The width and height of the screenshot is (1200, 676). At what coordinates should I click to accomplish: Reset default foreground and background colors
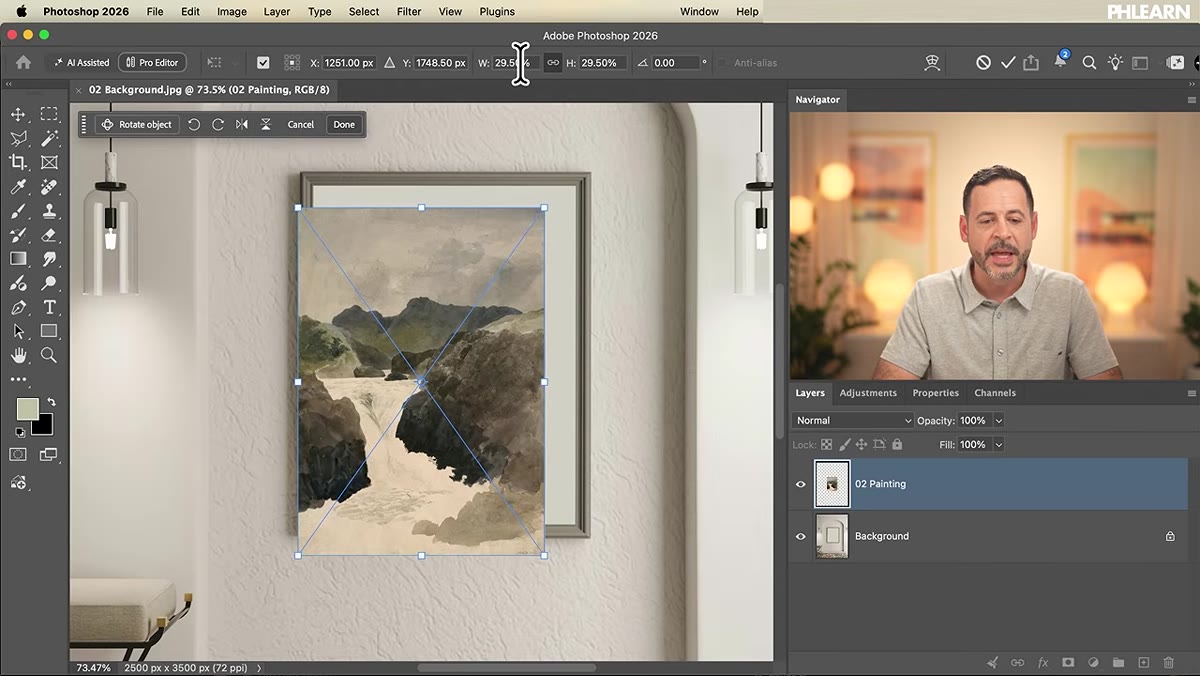(19, 432)
